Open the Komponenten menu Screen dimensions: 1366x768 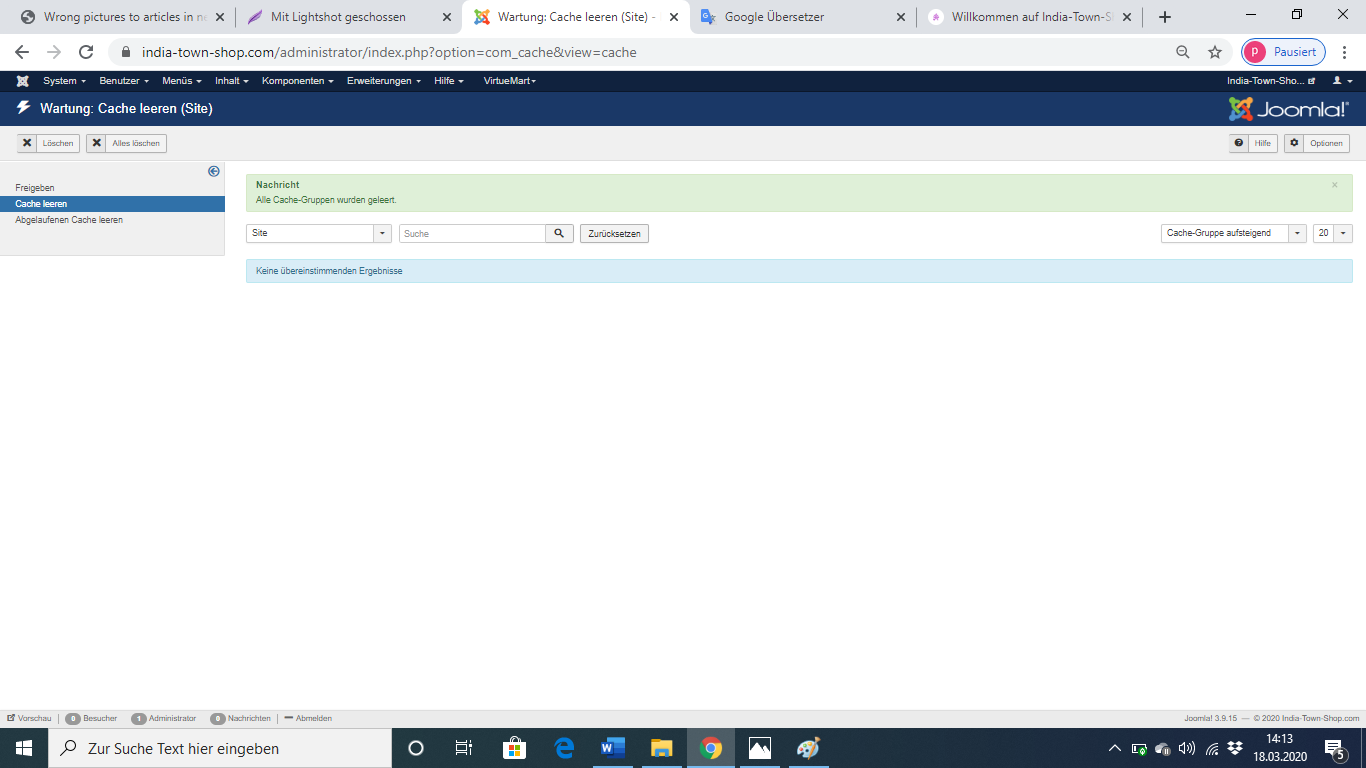point(298,81)
